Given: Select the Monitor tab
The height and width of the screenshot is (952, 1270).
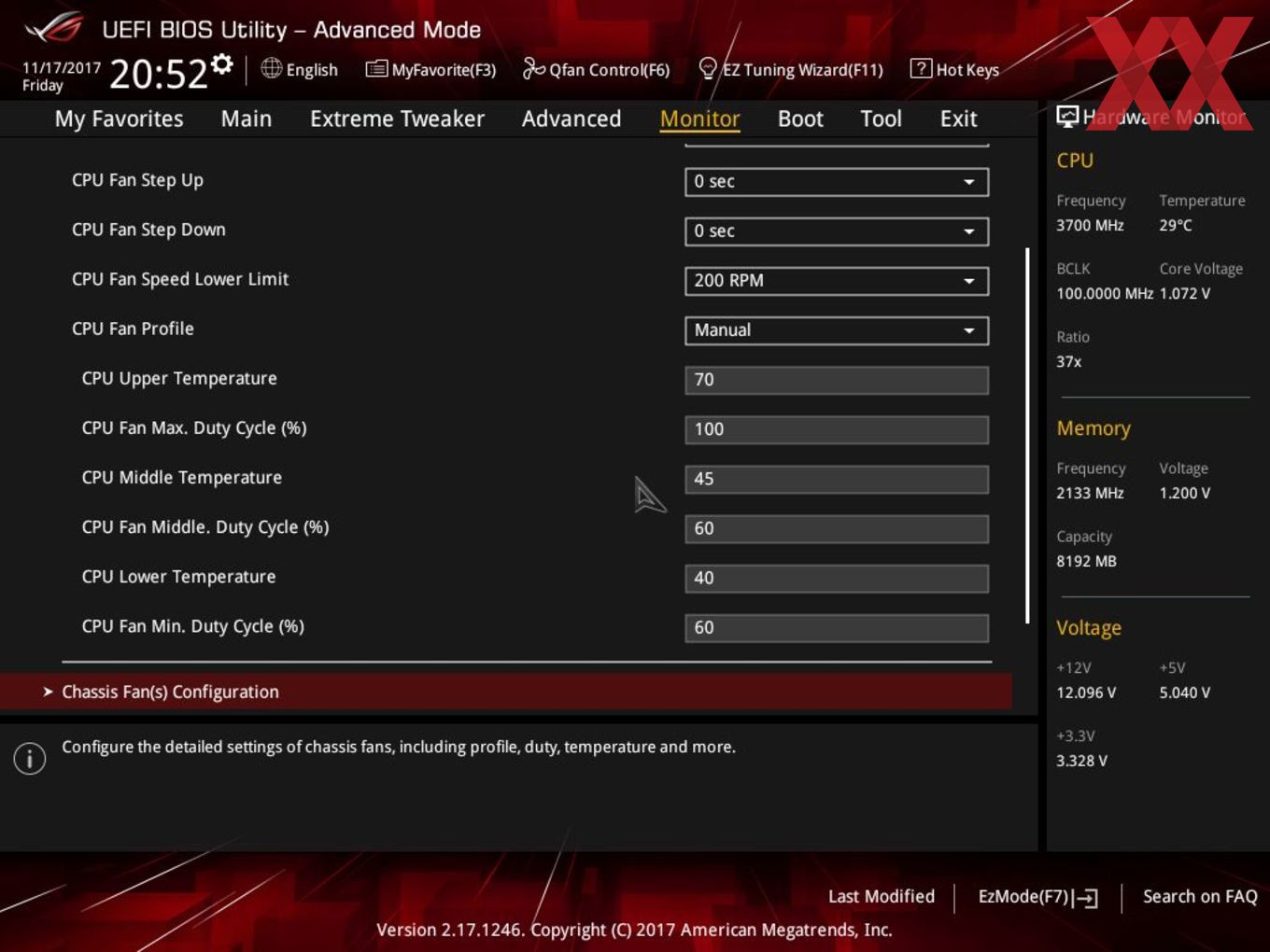Looking at the screenshot, I should point(699,119).
